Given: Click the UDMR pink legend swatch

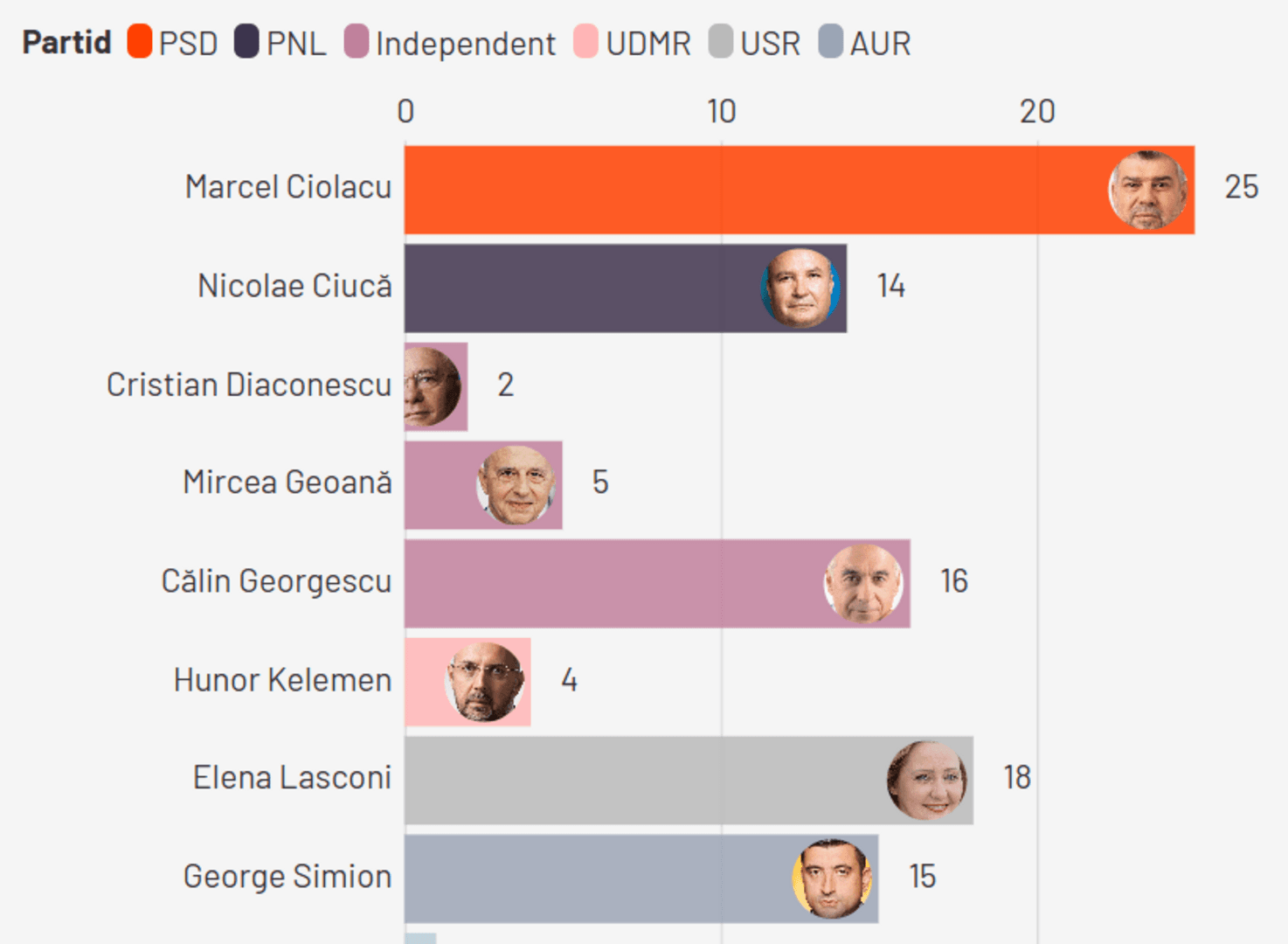Looking at the screenshot, I should click(585, 42).
